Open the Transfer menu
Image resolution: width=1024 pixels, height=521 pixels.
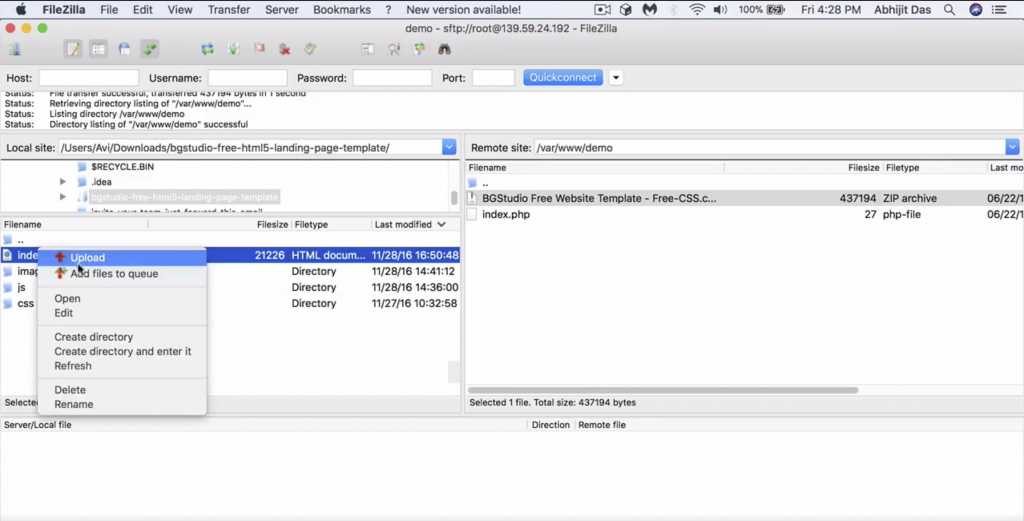pos(229,10)
